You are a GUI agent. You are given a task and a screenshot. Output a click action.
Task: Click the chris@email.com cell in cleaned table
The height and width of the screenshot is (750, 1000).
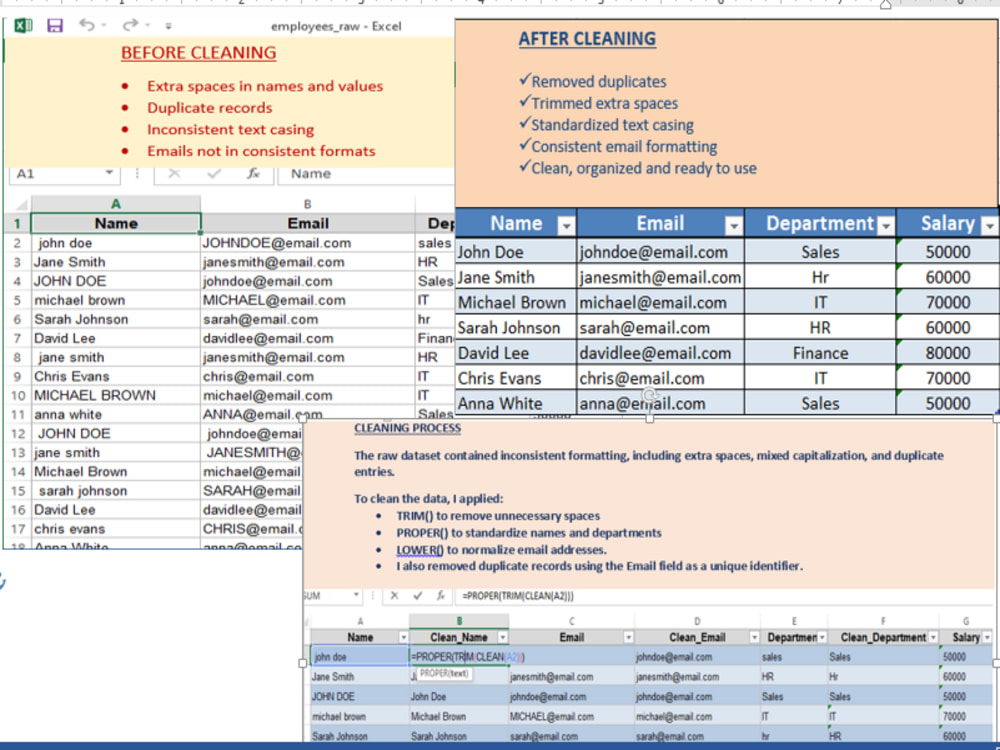[x=660, y=378]
